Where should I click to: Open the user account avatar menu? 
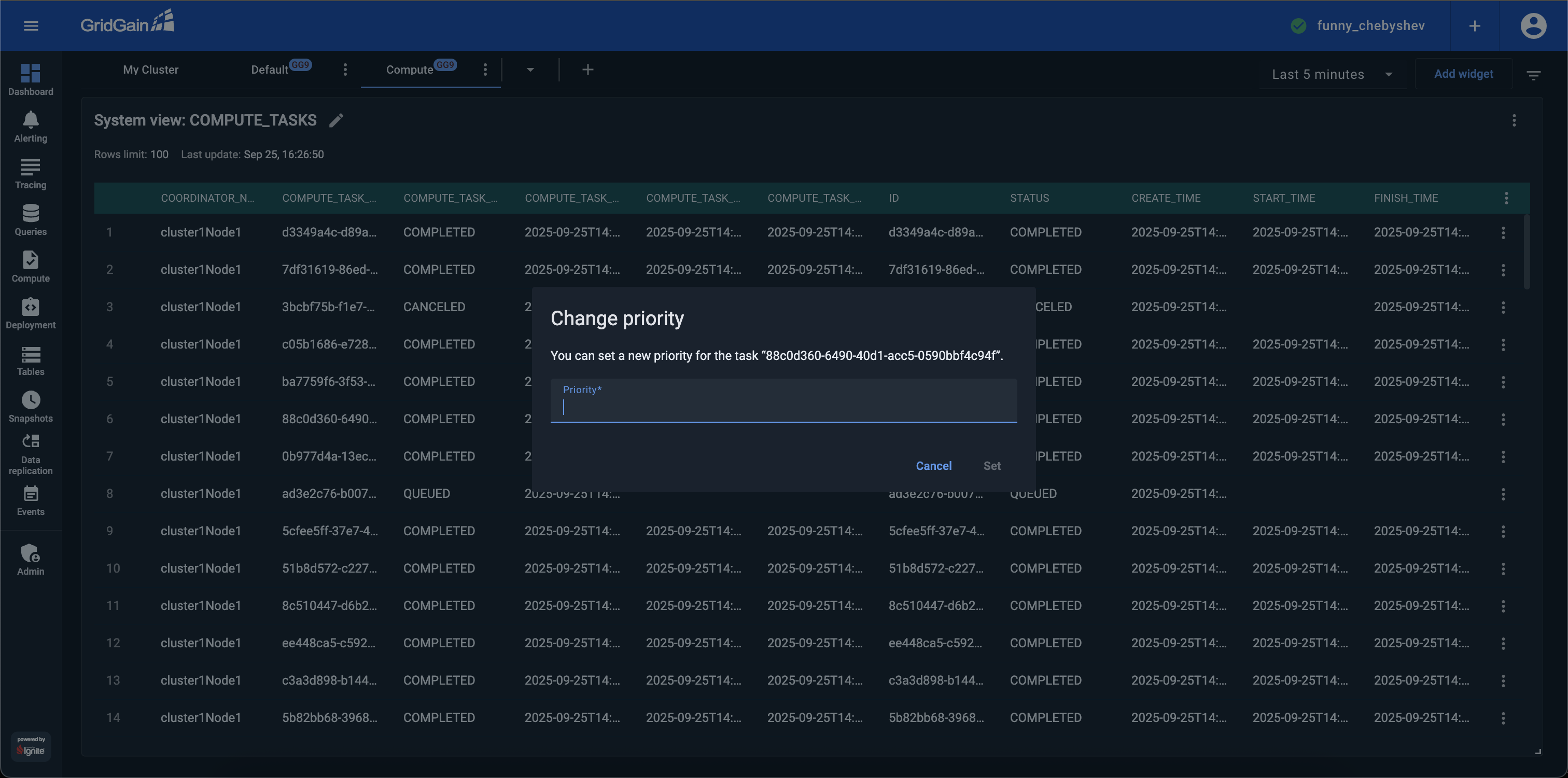(x=1533, y=25)
